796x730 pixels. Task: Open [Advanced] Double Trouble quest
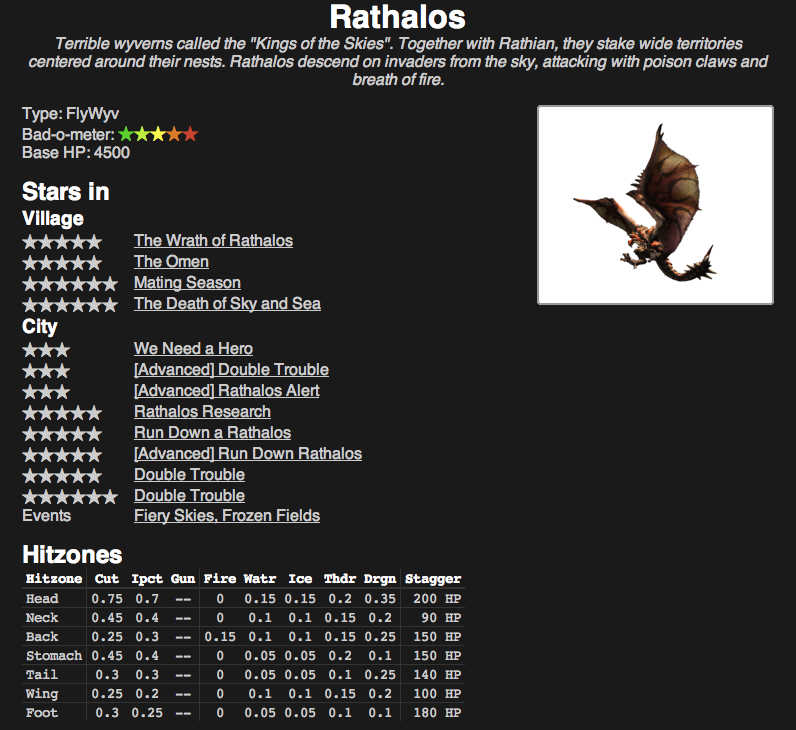(x=231, y=370)
